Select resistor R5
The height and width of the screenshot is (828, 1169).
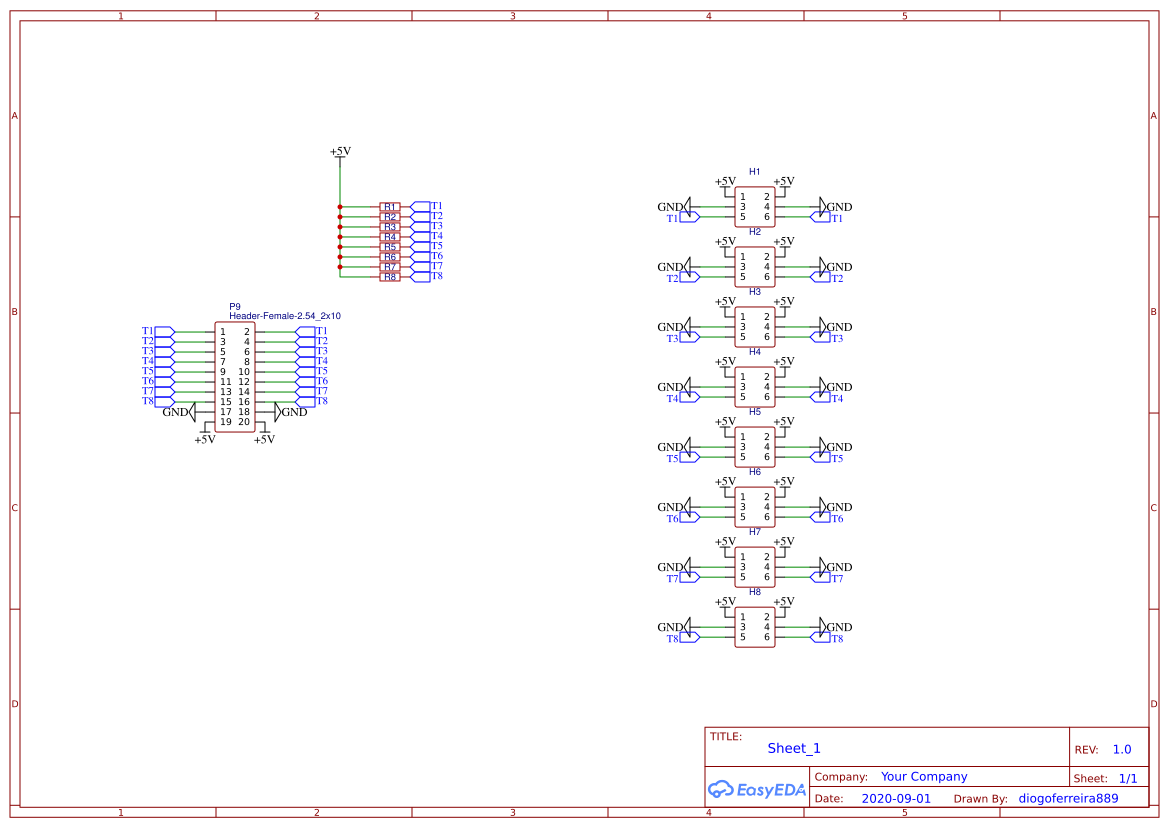click(390, 247)
